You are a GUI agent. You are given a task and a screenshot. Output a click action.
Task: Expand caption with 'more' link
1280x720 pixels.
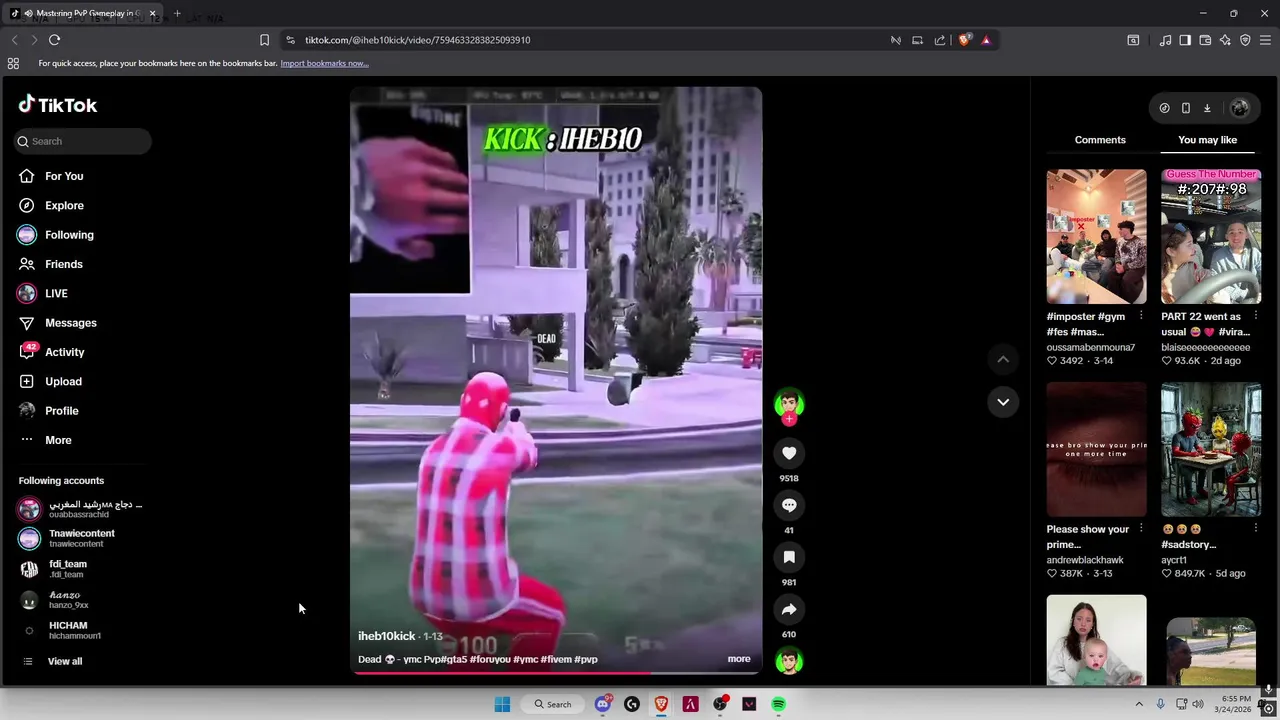pos(739,659)
